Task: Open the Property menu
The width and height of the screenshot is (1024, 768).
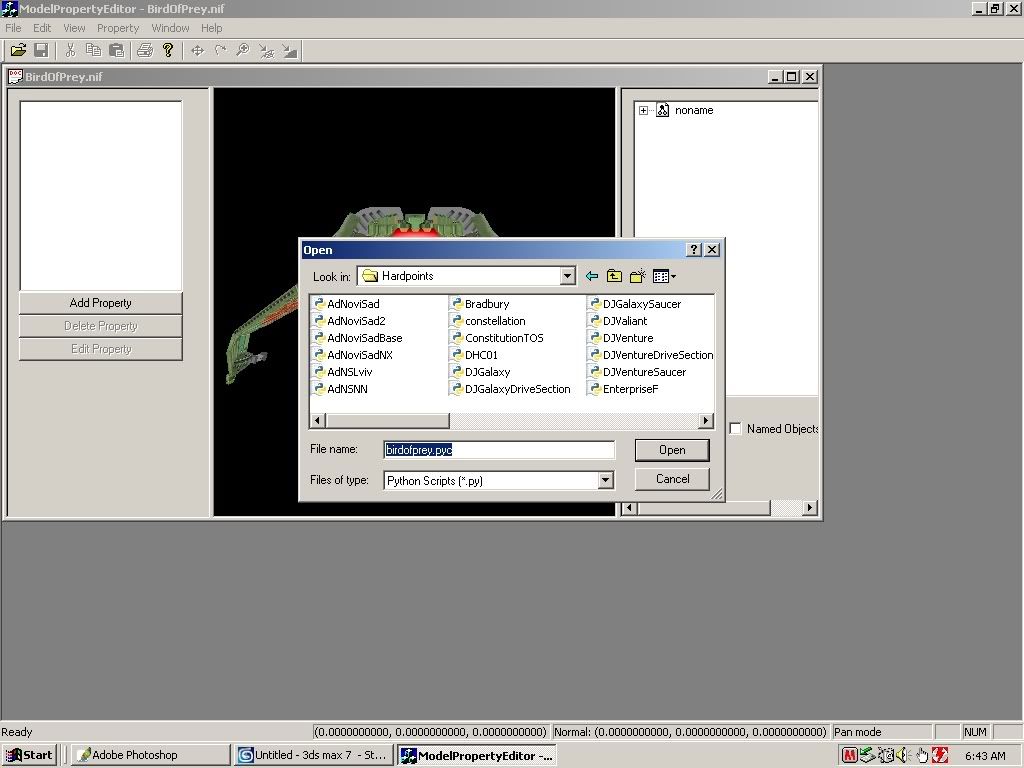Action: pyautogui.click(x=118, y=28)
